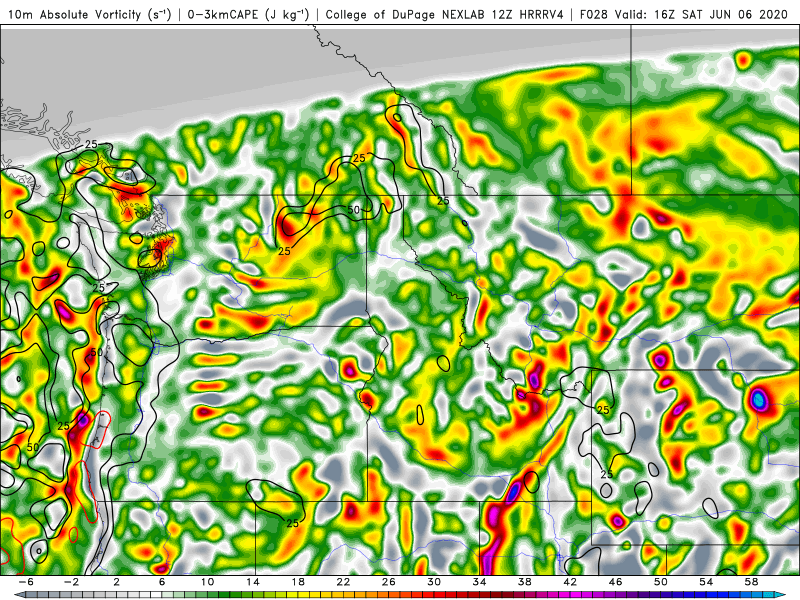Click the 34 tick label on color scale
Viewport: 800px width, 600px height.
click(x=480, y=582)
